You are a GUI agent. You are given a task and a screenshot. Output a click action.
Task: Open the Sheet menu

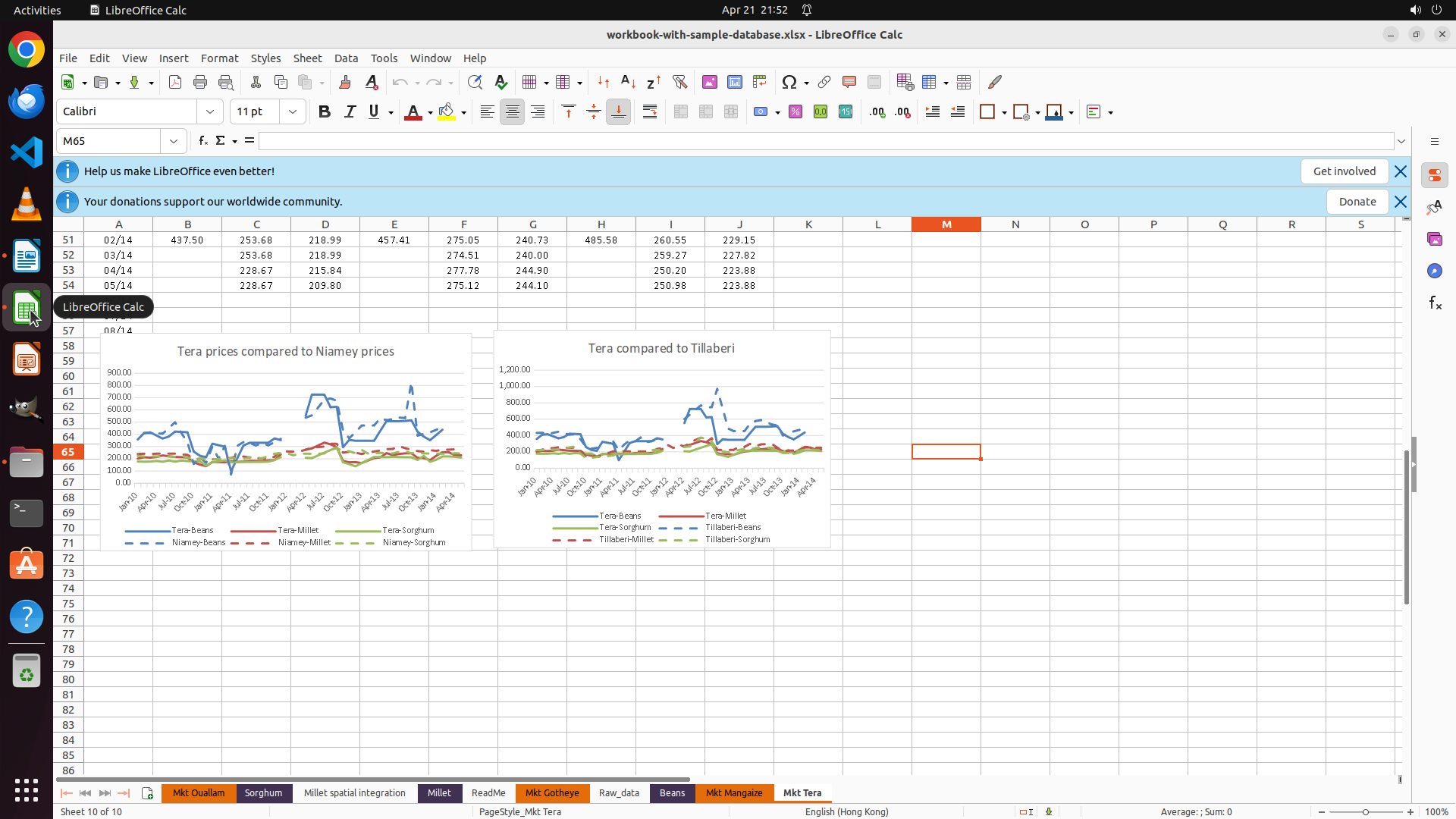[x=307, y=58]
